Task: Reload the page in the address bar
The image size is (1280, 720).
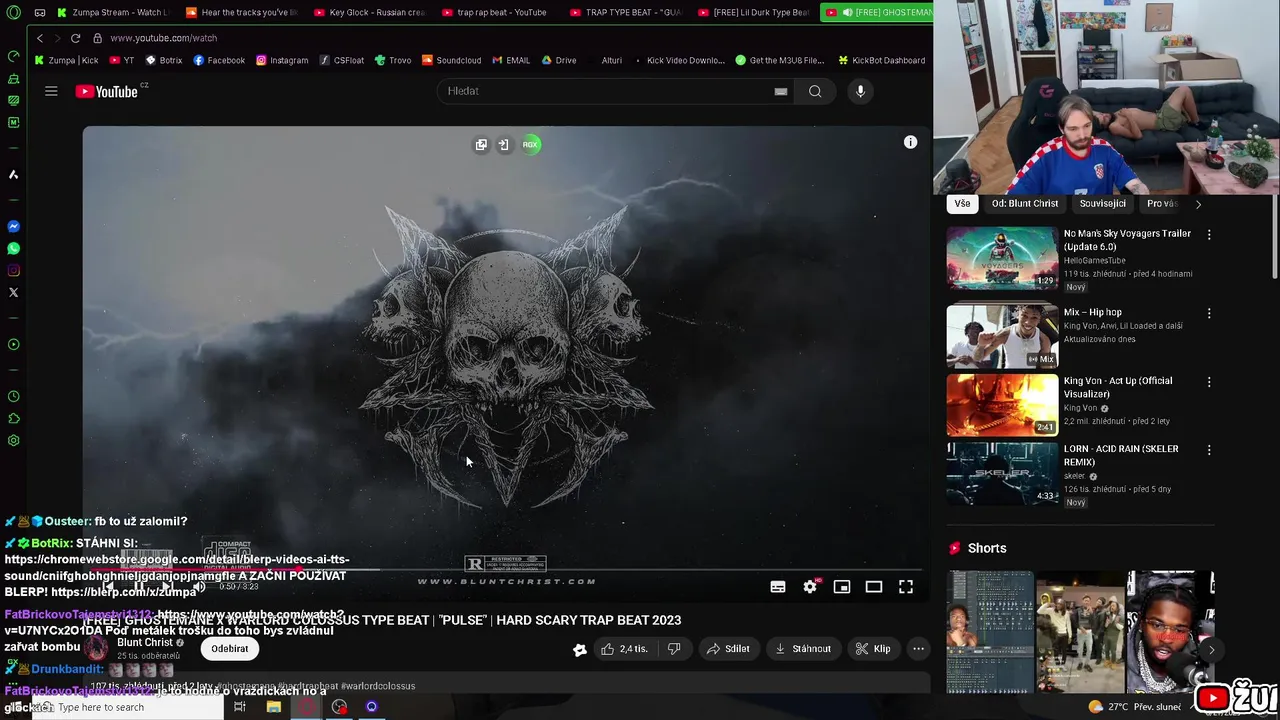Action: pos(75,38)
